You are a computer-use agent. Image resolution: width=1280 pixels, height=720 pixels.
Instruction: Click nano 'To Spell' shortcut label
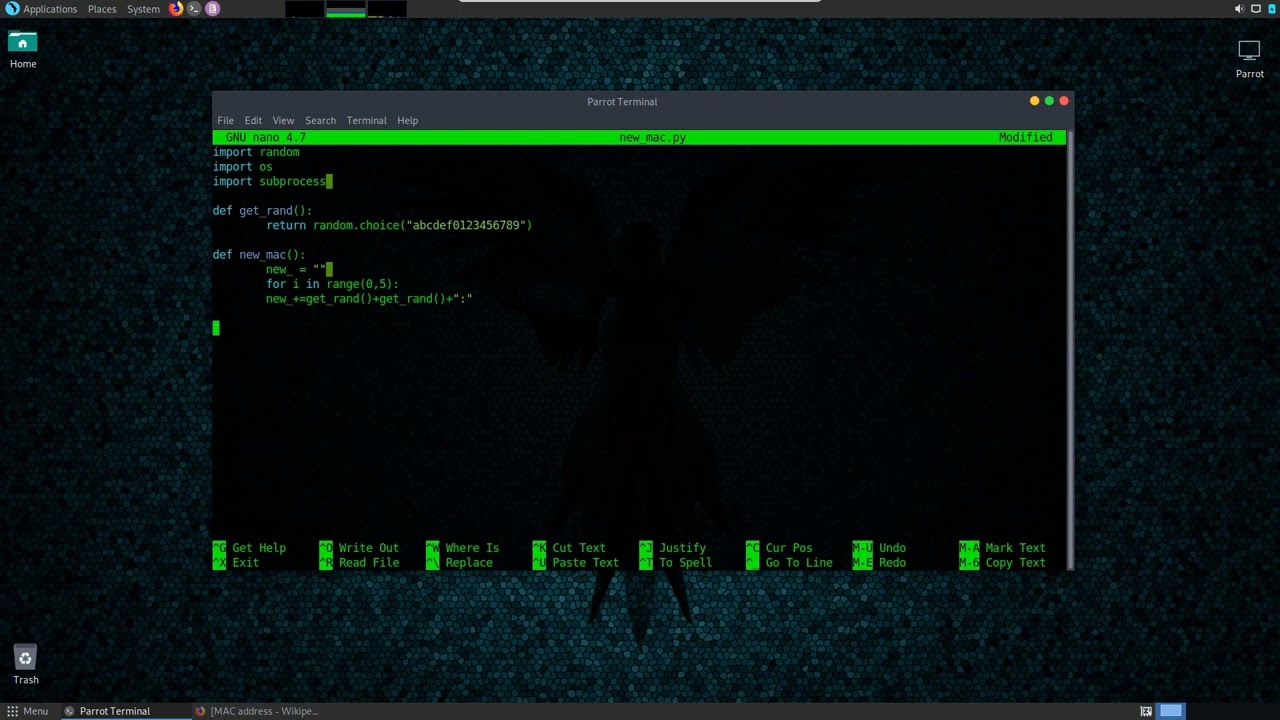point(685,563)
